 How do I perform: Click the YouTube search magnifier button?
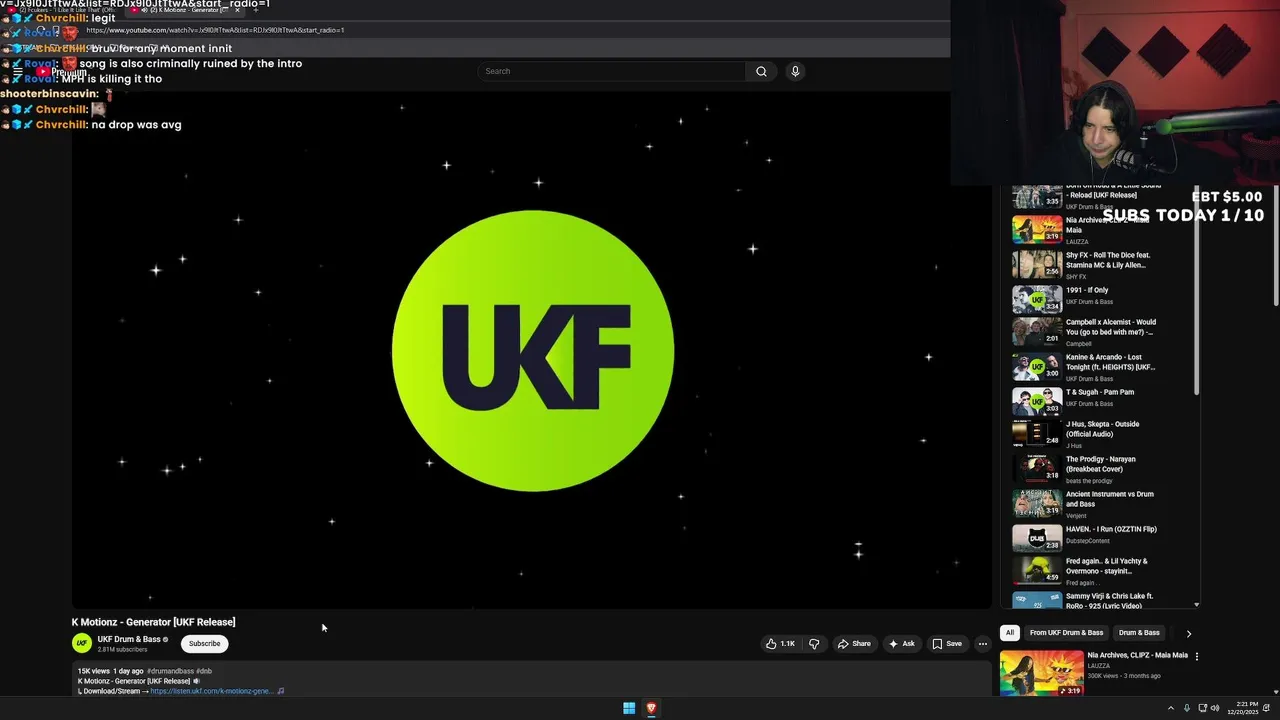click(x=761, y=71)
